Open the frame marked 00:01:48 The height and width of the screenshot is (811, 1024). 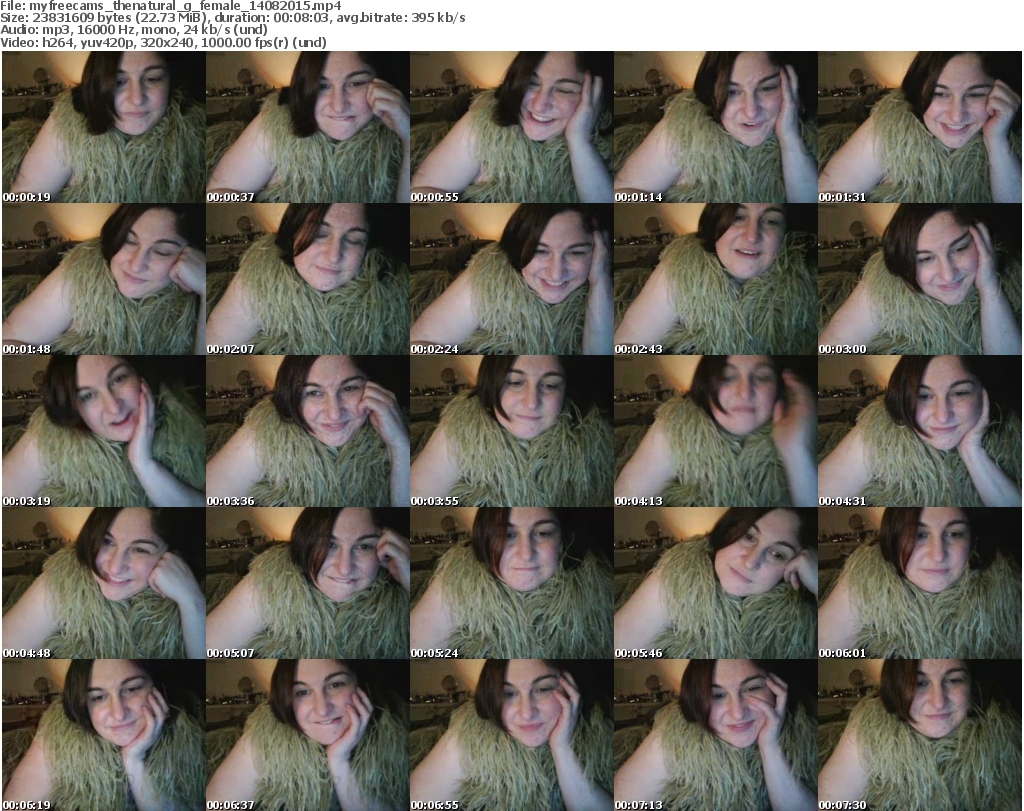104,279
